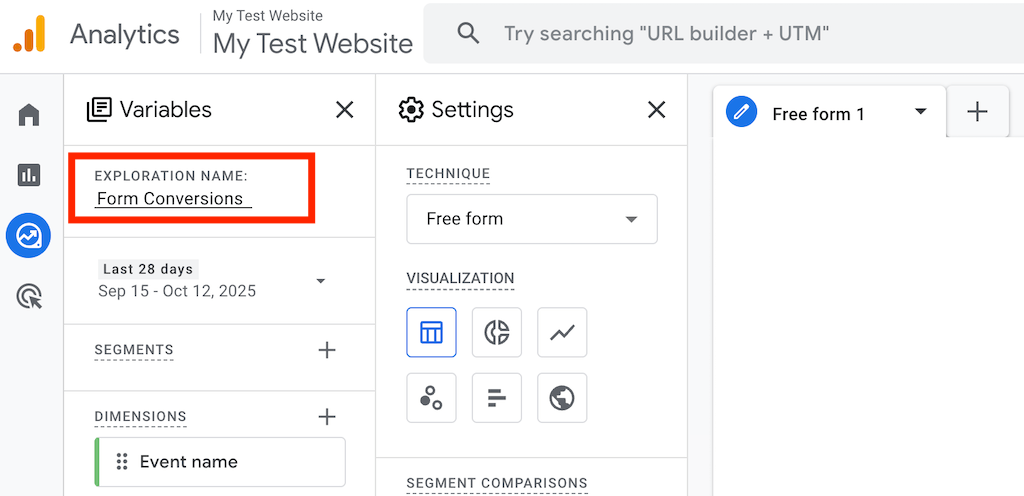Expand the Last 28 days date range
The image size is (1024, 496).
[x=320, y=281]
